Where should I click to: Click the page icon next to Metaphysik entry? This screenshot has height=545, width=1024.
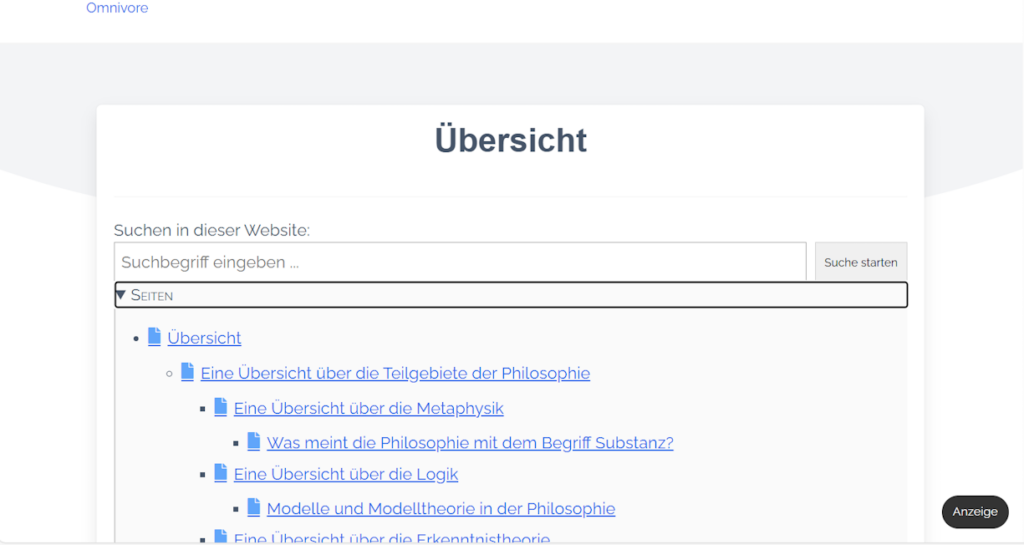tap(221, 407)
